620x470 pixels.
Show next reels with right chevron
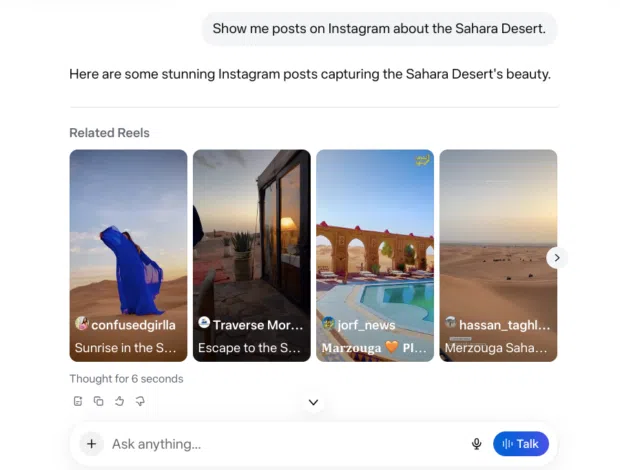557,258
